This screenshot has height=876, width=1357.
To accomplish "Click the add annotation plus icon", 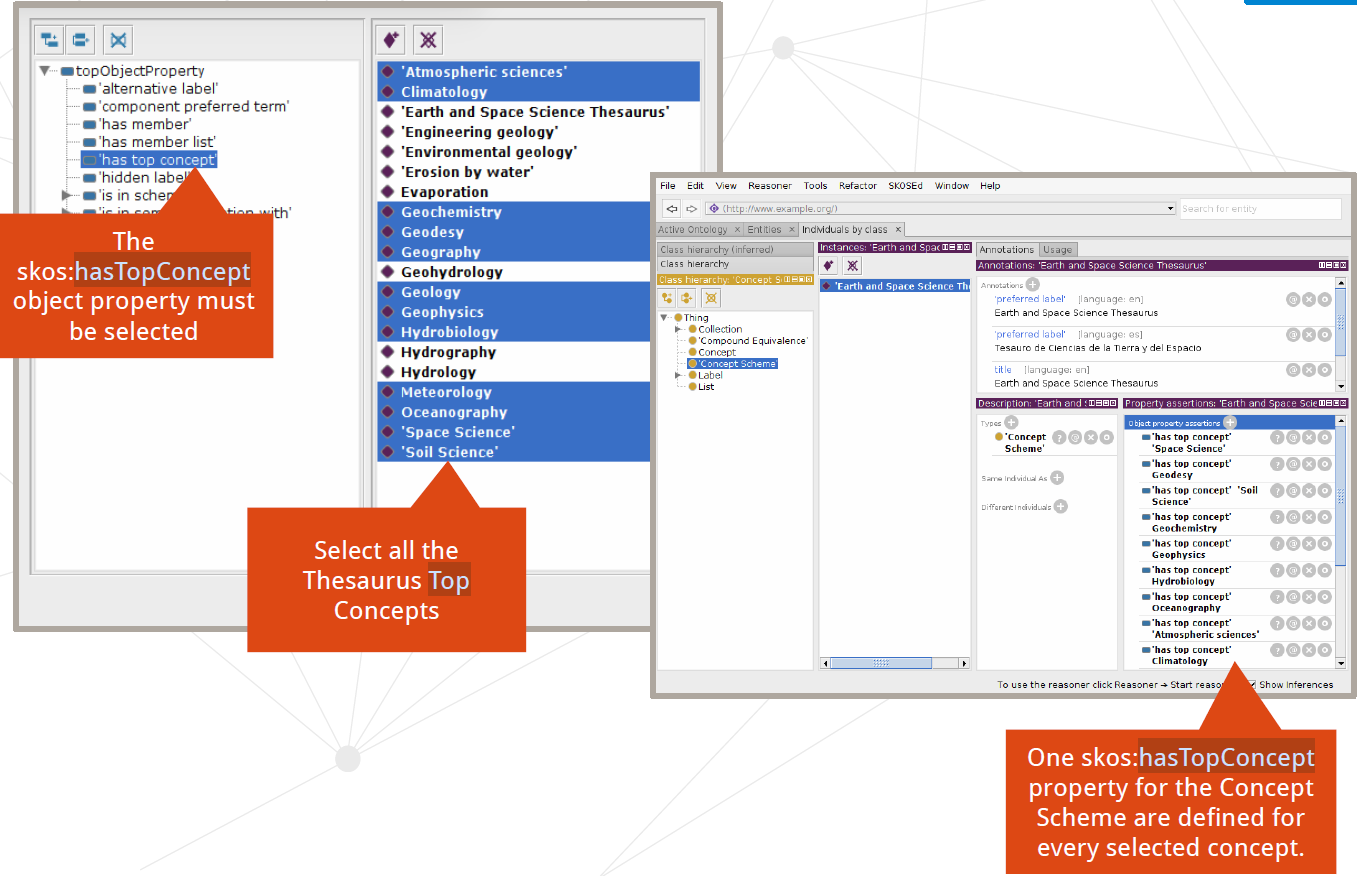I will (x=1033, y=285).
